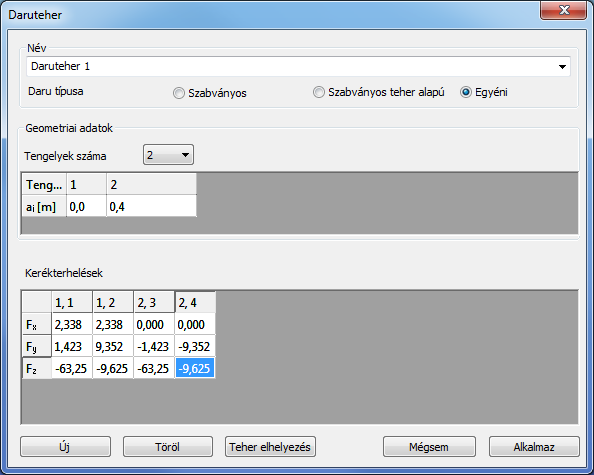Expand the Tengelyek száma dropdown

168,155
